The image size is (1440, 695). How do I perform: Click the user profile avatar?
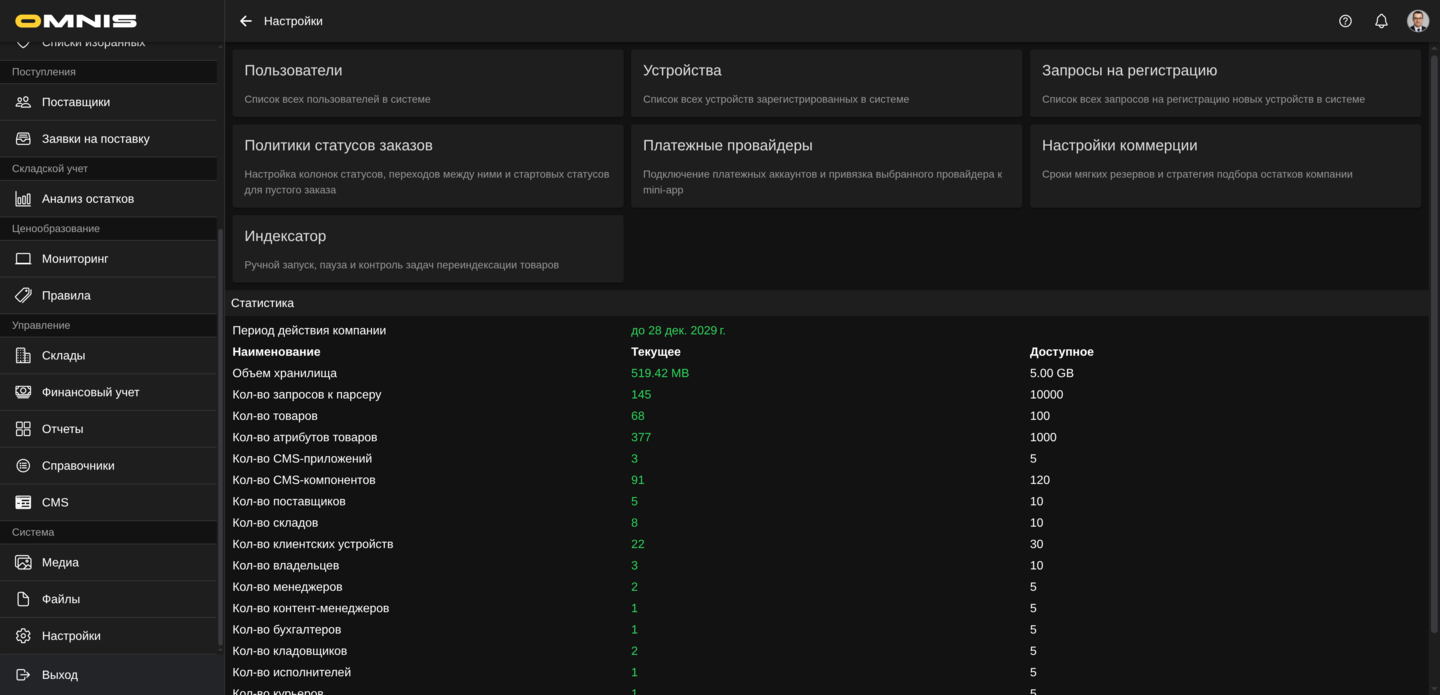1417,21
